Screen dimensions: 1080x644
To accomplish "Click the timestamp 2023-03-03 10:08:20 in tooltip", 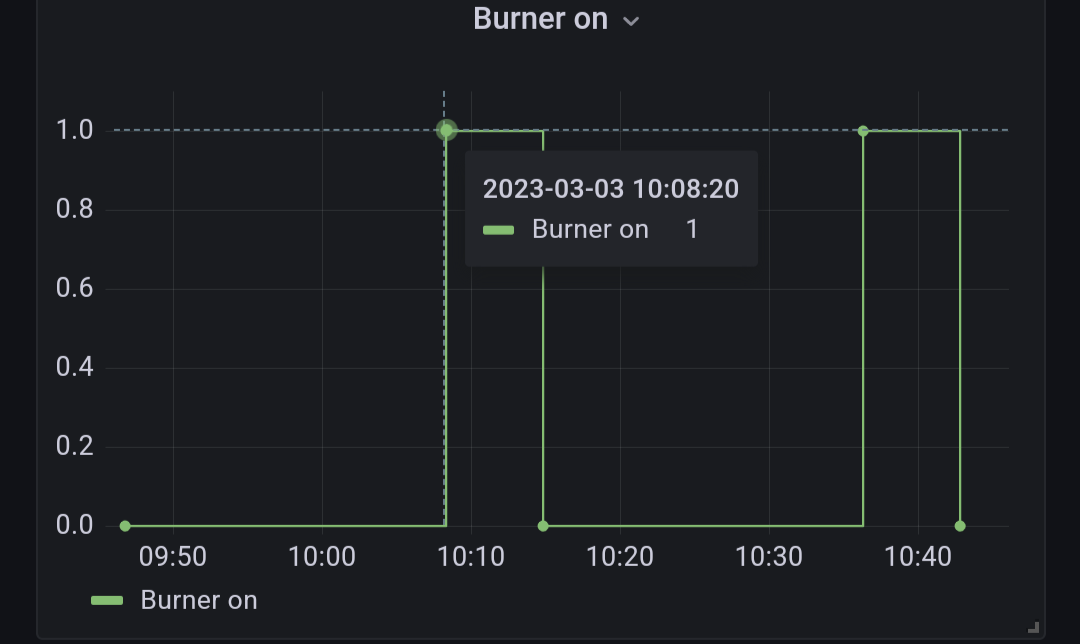I will coord(610,188).
